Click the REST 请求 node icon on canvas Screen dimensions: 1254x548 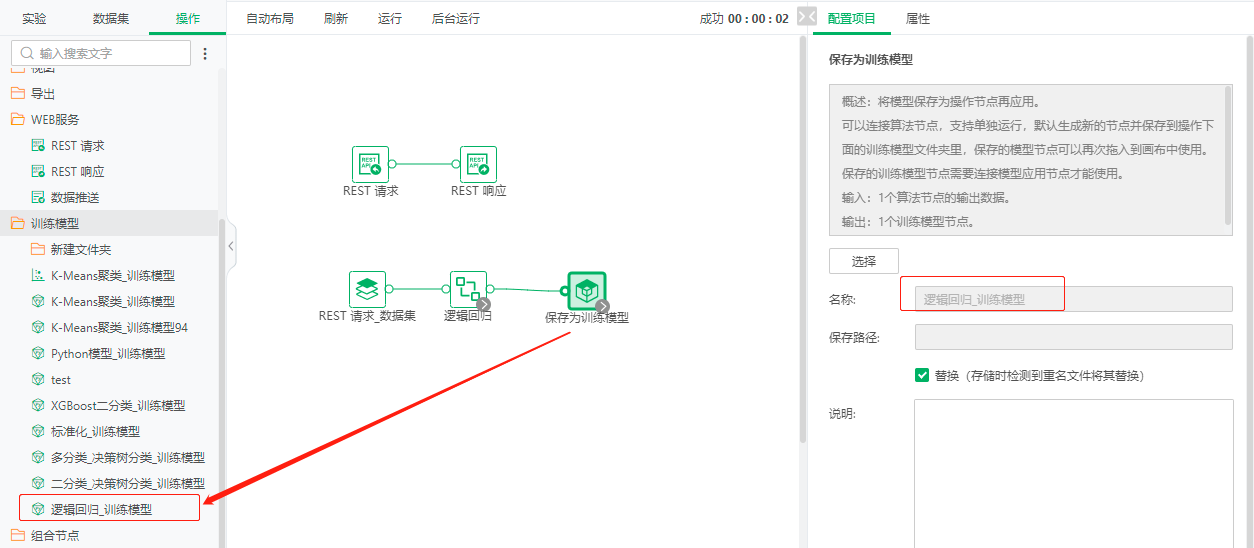pyautogui.click(x=370, y=164)
